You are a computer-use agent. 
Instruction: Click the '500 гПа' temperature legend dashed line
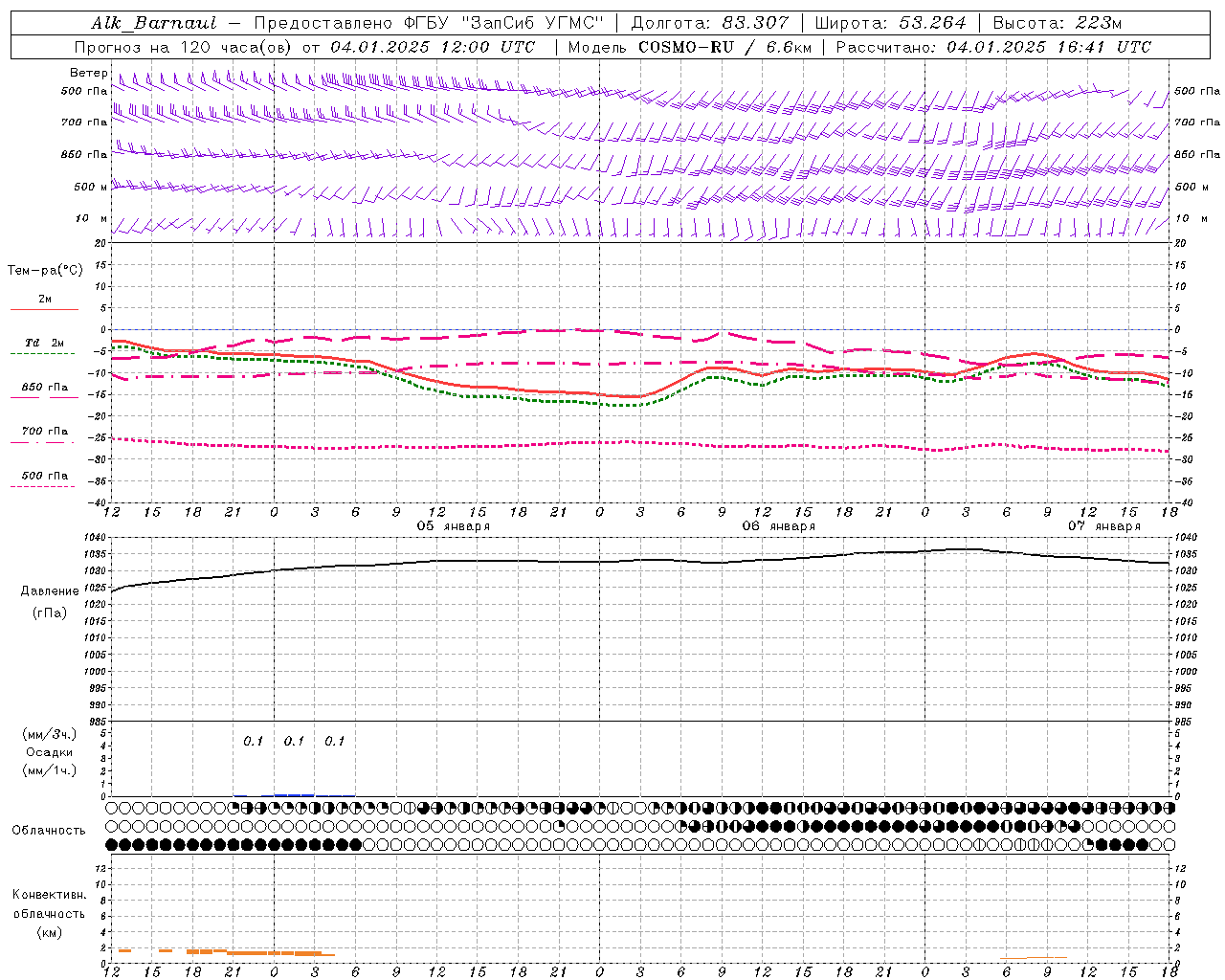[x=42, y=486]
